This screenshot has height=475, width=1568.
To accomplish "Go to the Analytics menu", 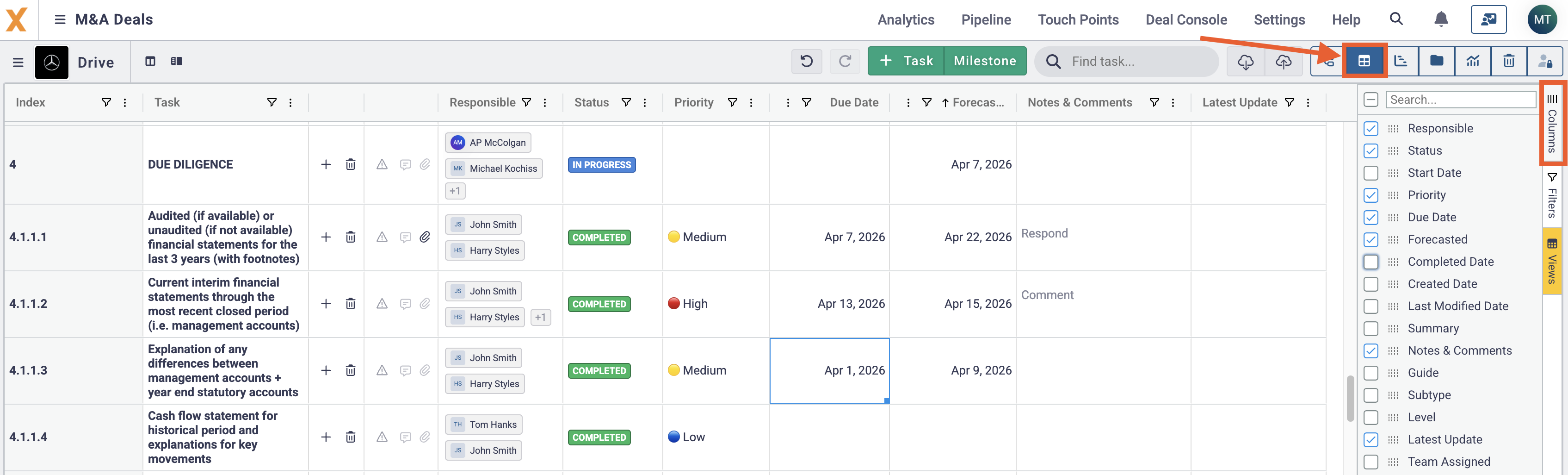I will [x=906, y=19].
